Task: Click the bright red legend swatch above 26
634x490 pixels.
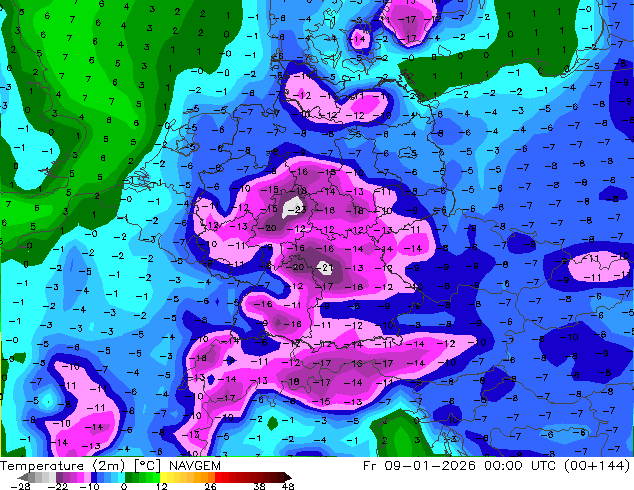Action: coord(218,477)
